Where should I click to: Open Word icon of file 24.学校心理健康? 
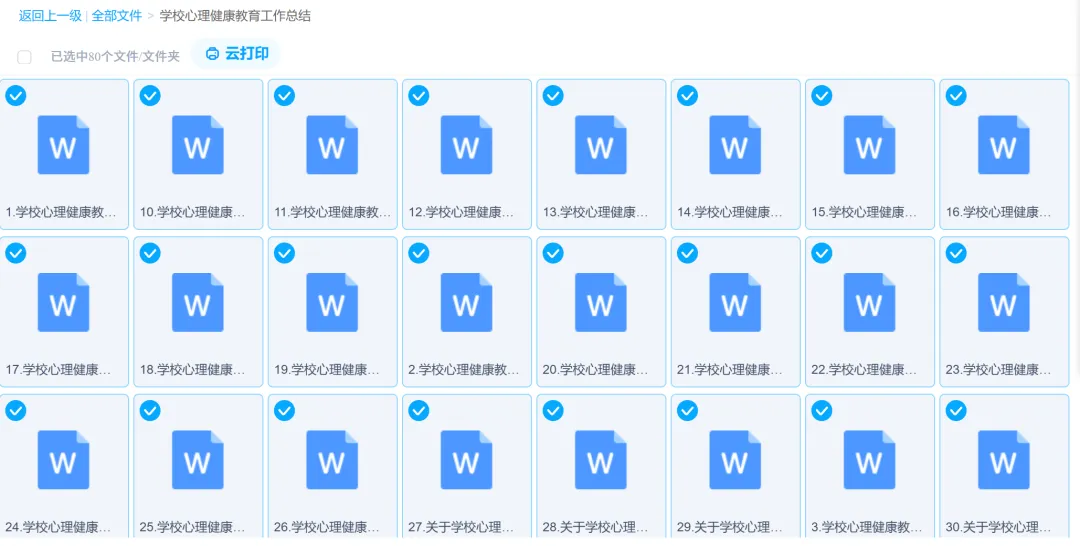[63, 460]
